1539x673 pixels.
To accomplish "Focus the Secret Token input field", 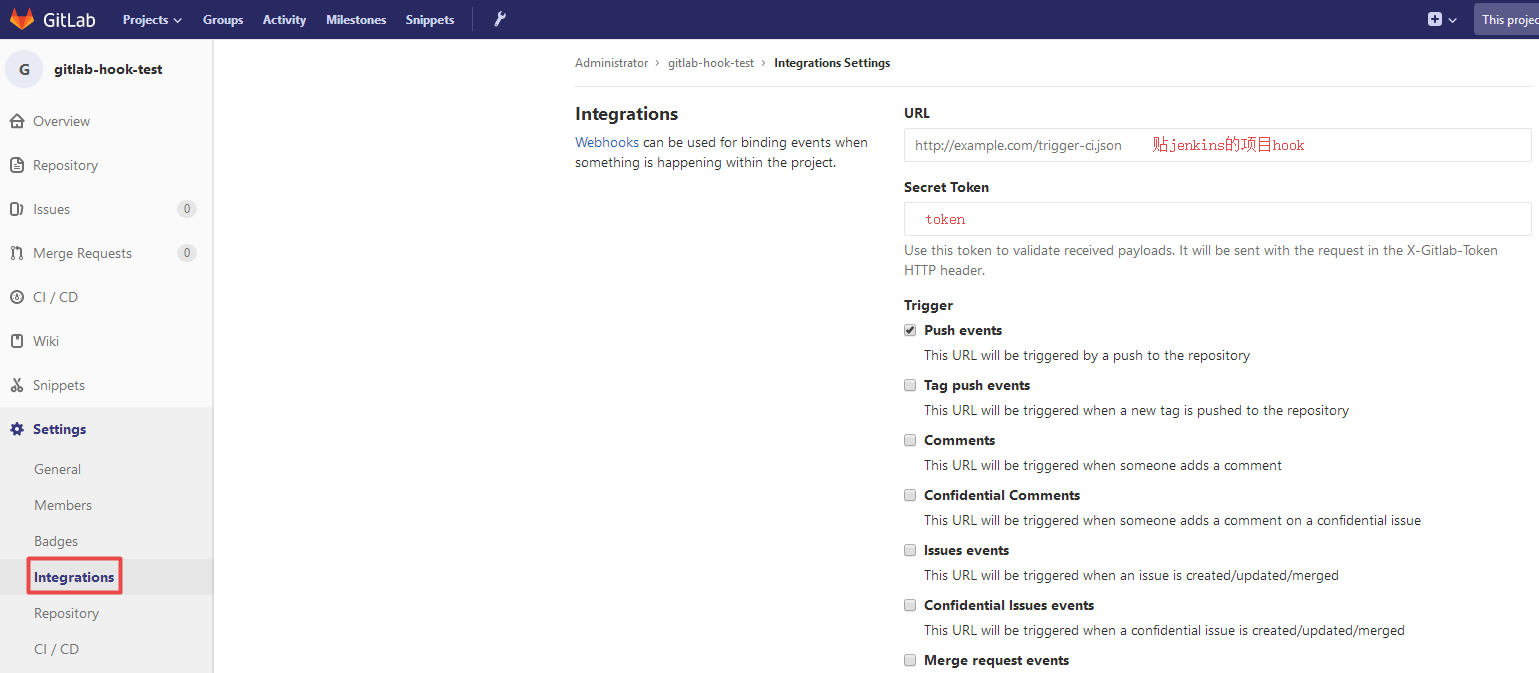I will 1218,219.
